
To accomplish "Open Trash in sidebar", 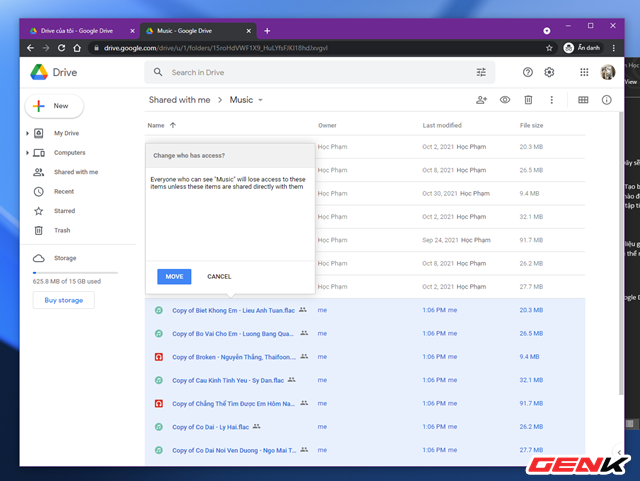I will pos(62,230).
